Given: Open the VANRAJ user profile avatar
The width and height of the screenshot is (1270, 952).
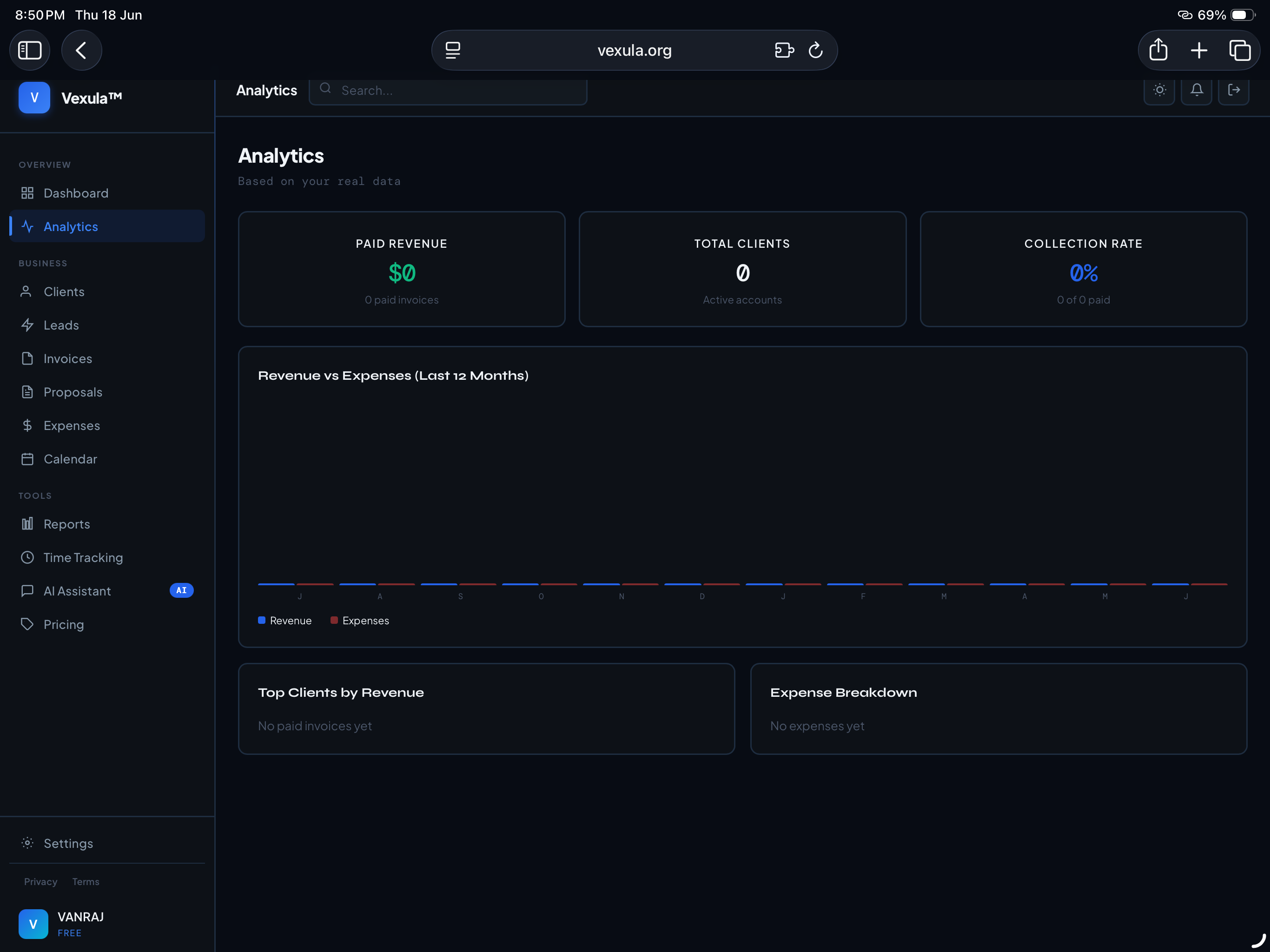Looking at the screenshot, I should pyautogui.click(x=33, y=924).
